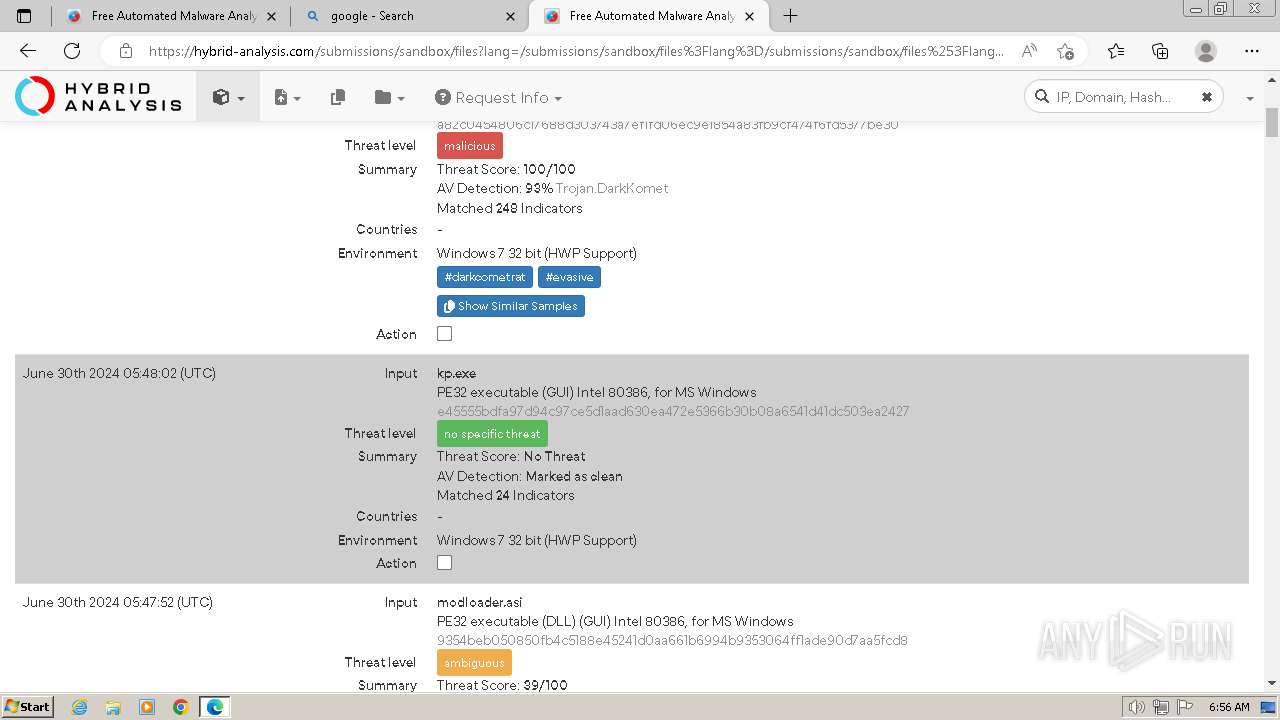Viewport: 1280px width, 720px height.
Task: Click the kp.exe file name
Action: pyautogui.click(x=456, y=373)
